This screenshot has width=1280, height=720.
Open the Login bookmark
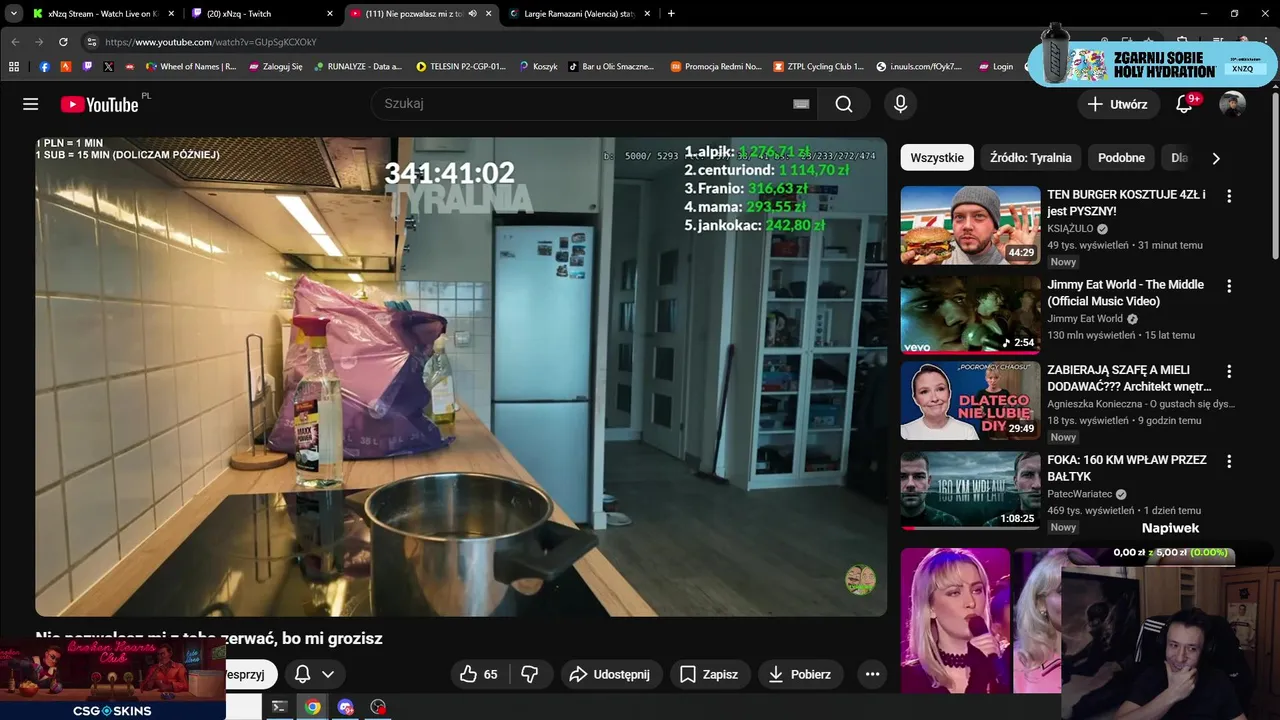(x=995, y=67)
